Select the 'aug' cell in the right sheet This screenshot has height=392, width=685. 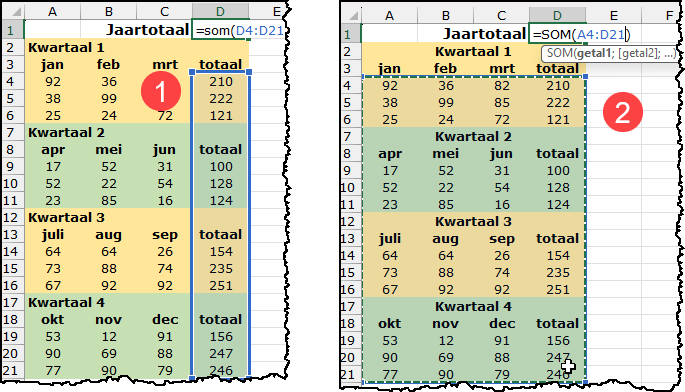click(445, 239)
